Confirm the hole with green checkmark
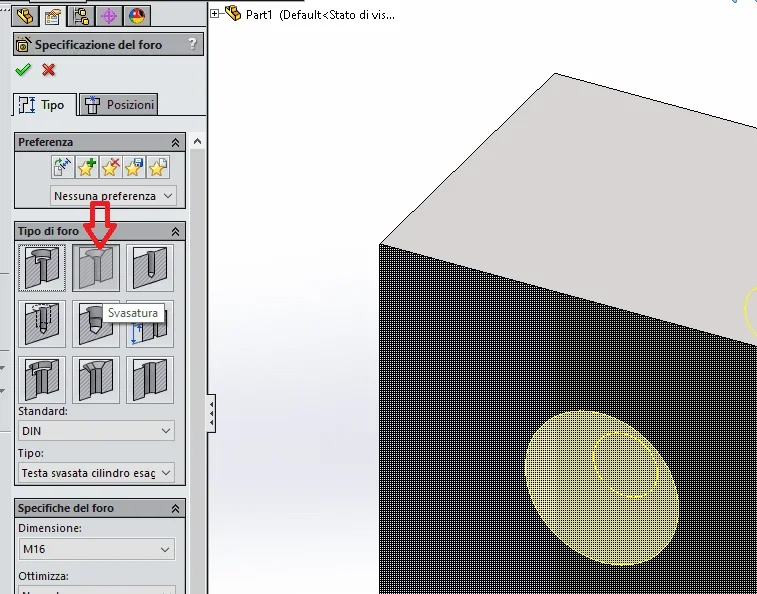The width and height of the screenshot is (757, 594). [23, 70]
